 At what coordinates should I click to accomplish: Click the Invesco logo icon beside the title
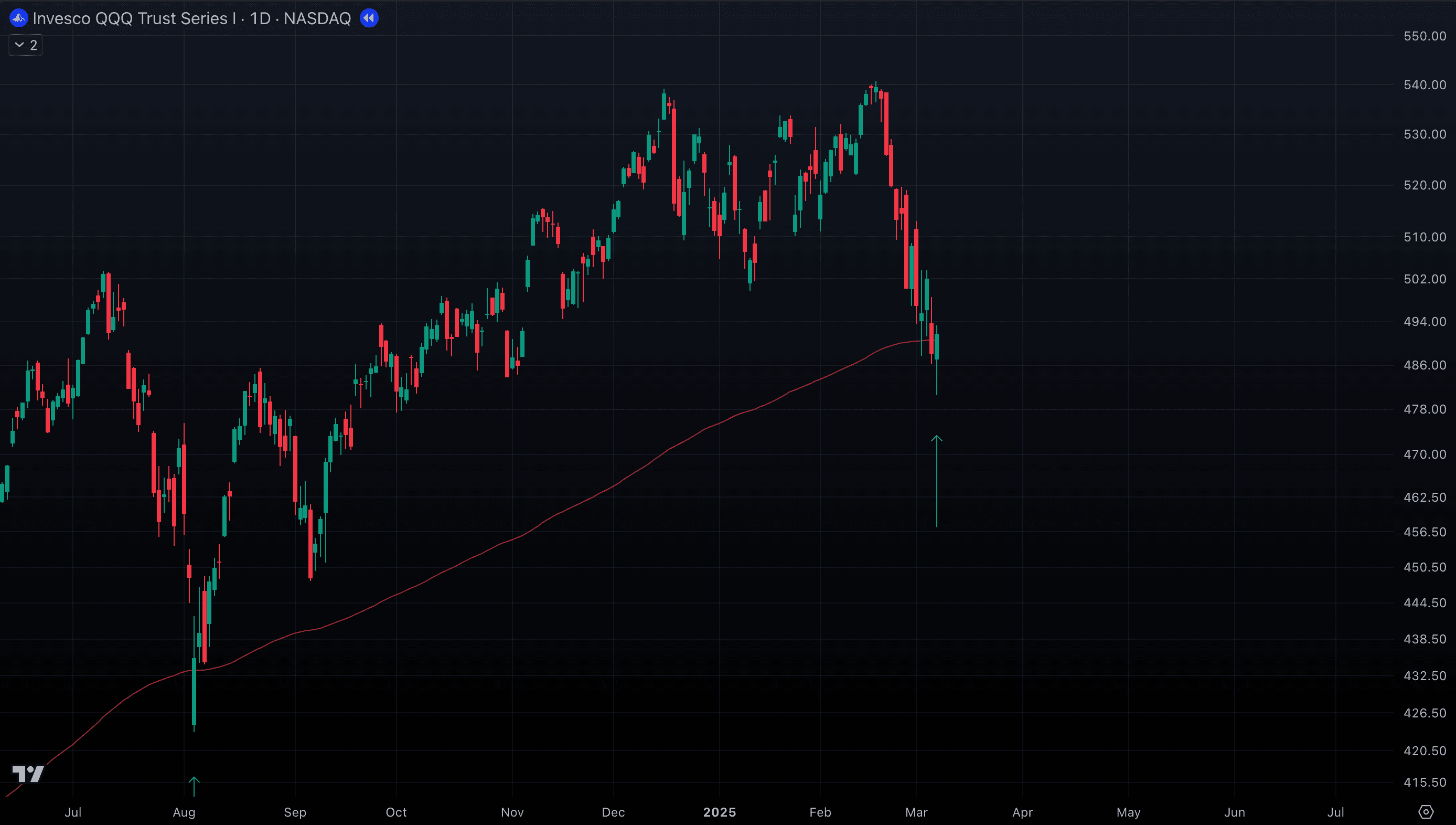[18, 18]
